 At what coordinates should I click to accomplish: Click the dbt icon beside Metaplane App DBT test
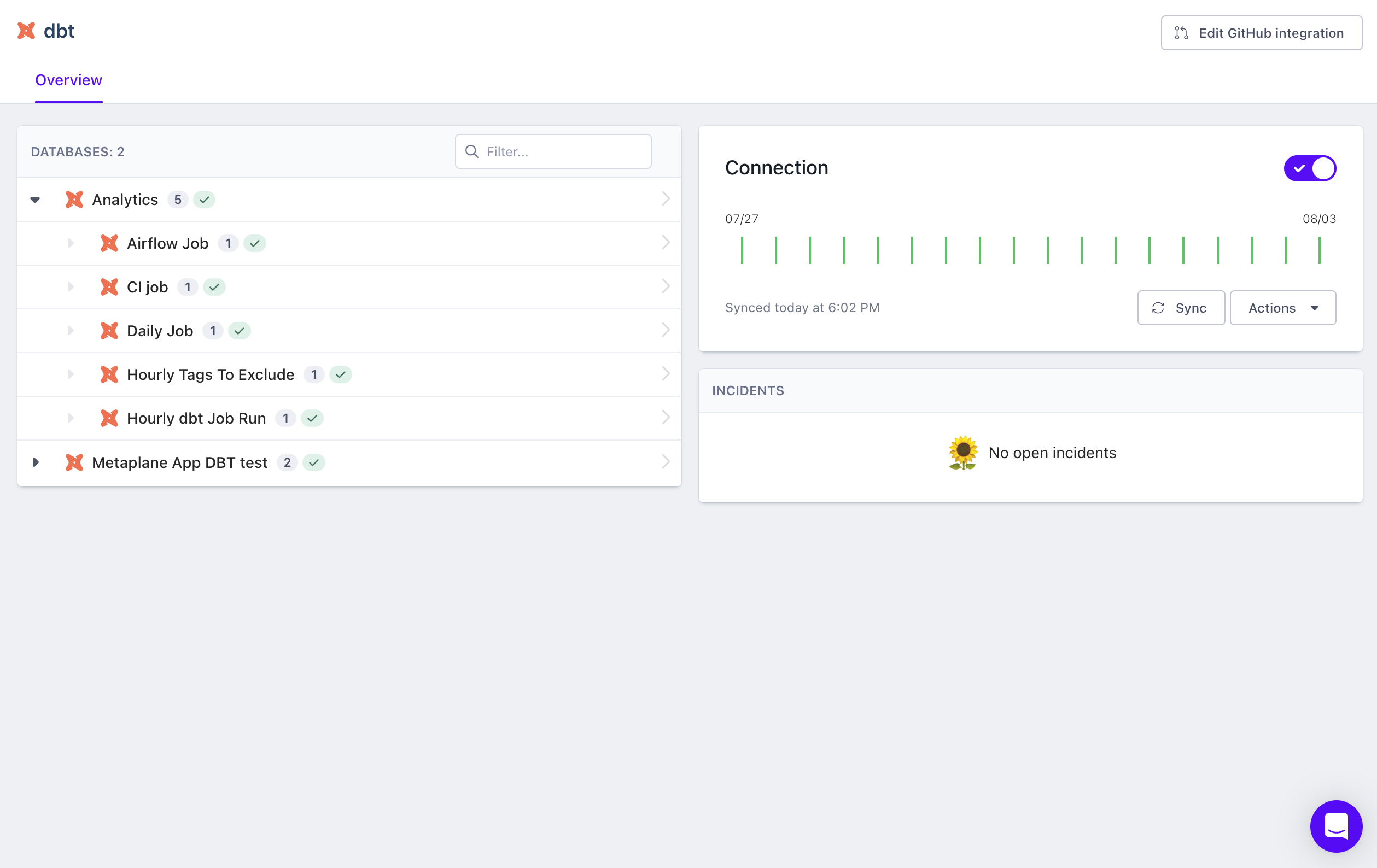point(74,462)
